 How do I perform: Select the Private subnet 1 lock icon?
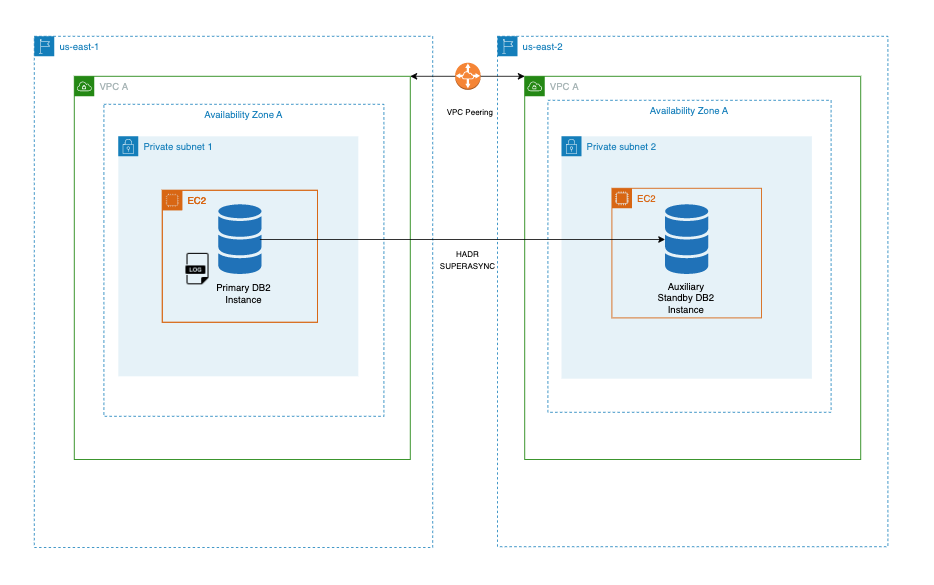(129, 146)
